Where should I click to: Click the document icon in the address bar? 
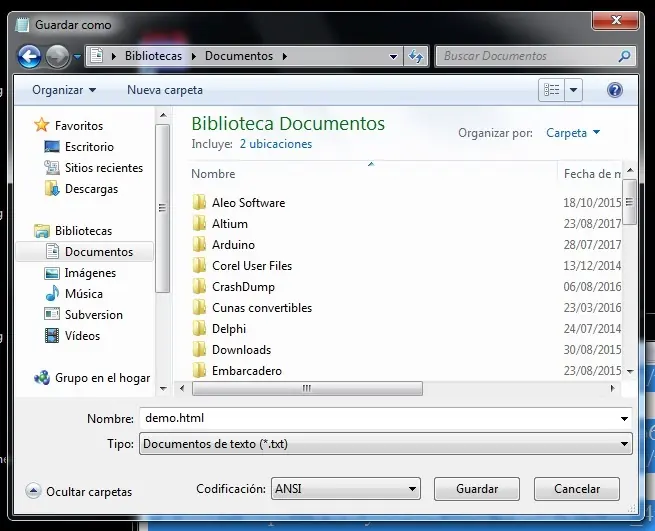[x=96, y=56]
